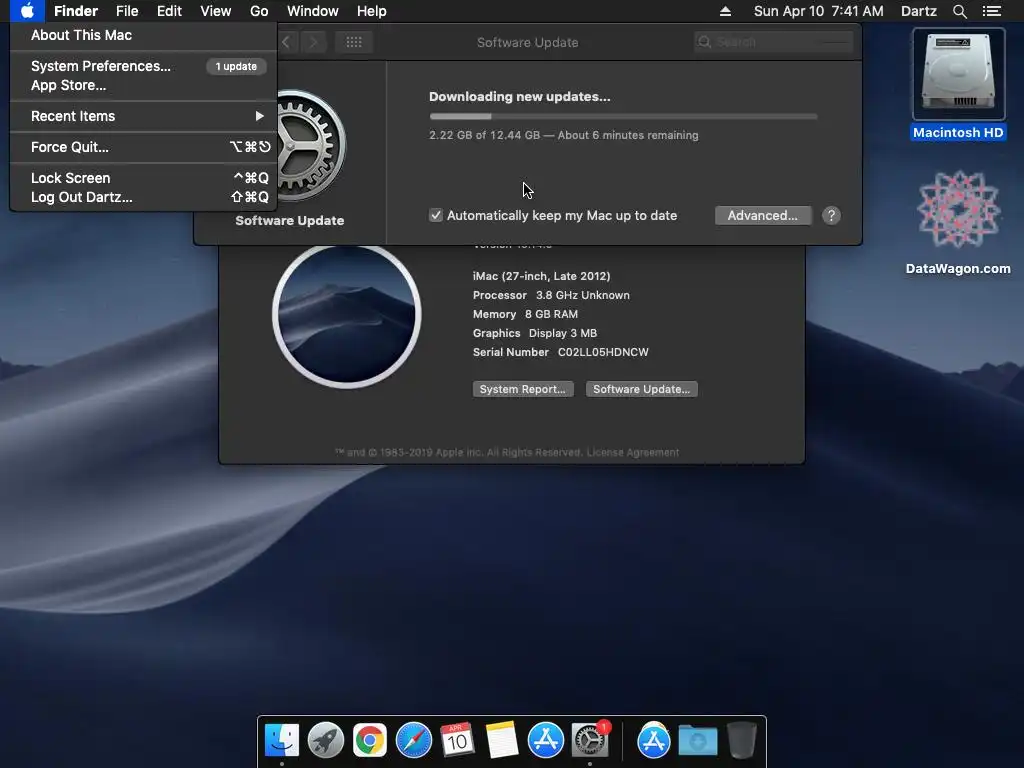This screenshot has height=768, width=1024.
Task: Click the 1 update badge
Action: pyautogui.click(x=236, y=66)
